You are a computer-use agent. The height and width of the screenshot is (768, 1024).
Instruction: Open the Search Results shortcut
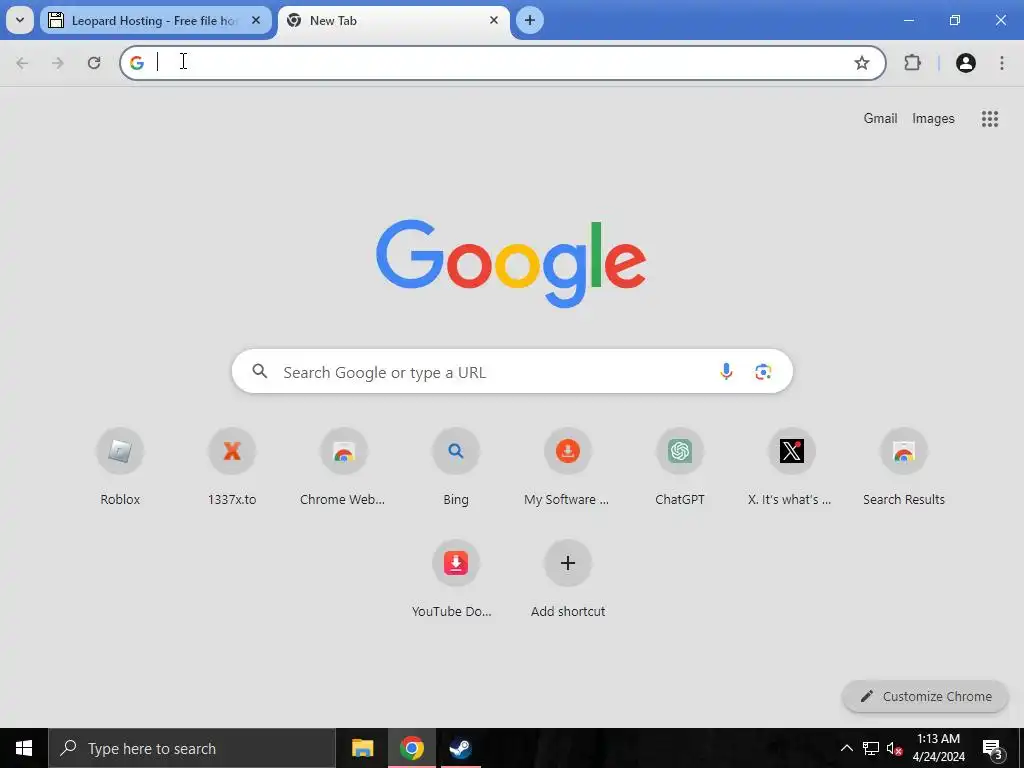(x=904, y=466)
